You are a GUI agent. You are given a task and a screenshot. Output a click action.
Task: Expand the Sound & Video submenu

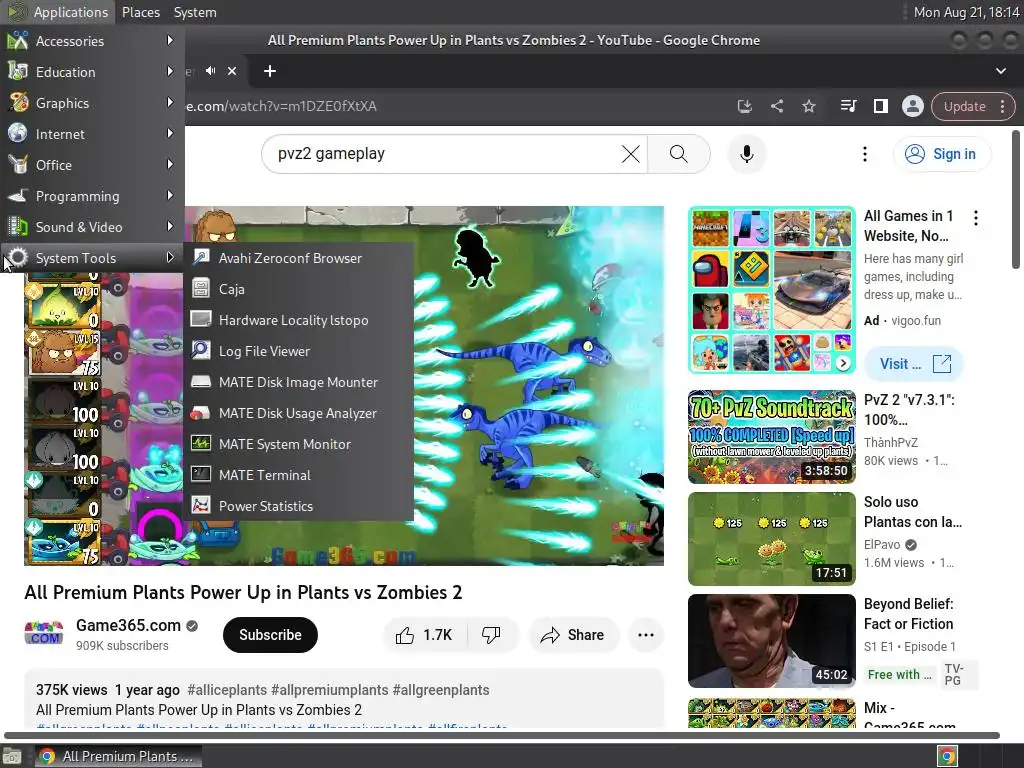[92, 227]
